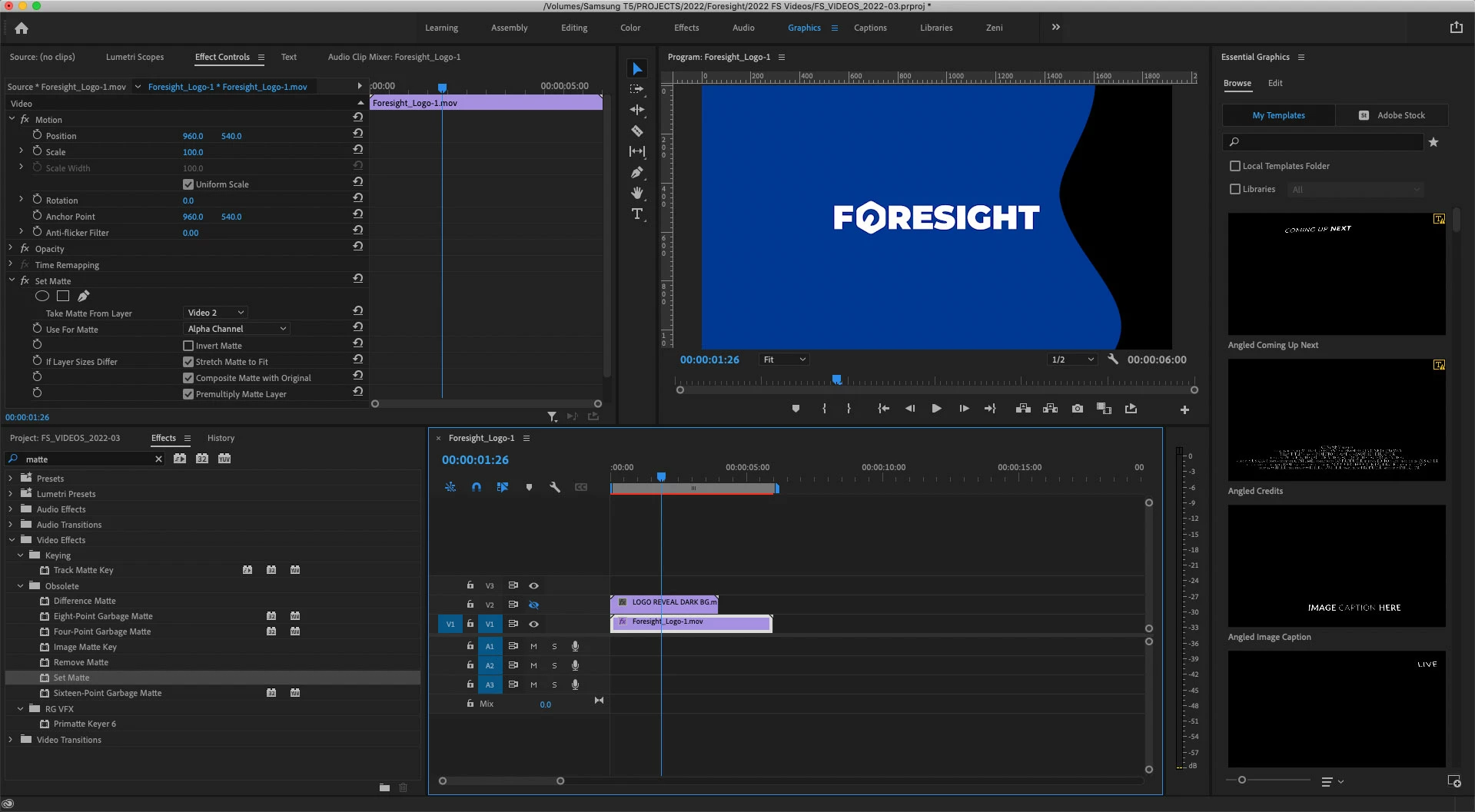
Task: Select the Pen tool in toolbar
Action: (637, 172)
